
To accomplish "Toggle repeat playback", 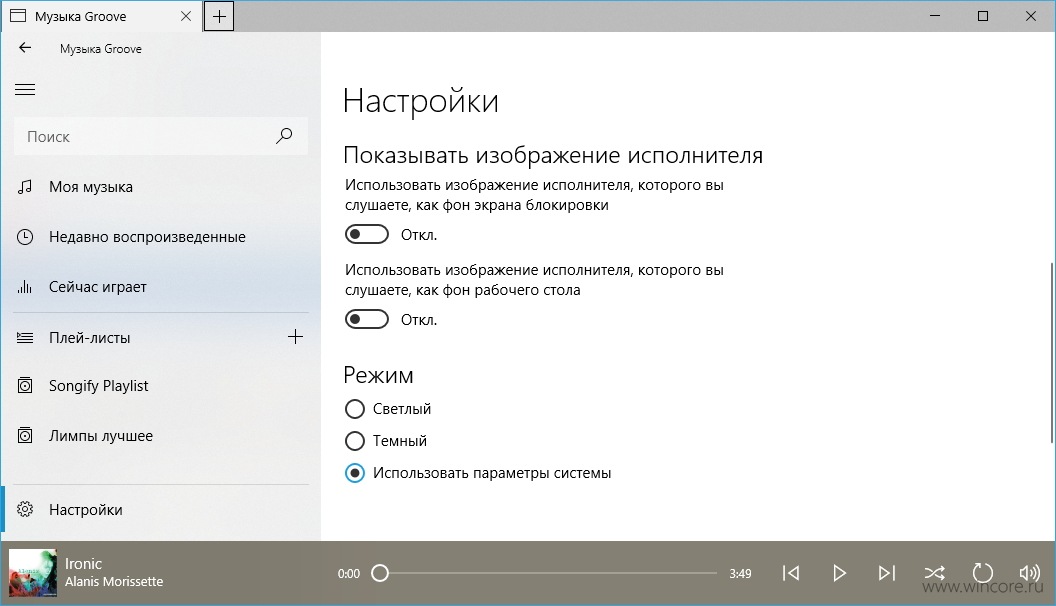I will [983, 573].
